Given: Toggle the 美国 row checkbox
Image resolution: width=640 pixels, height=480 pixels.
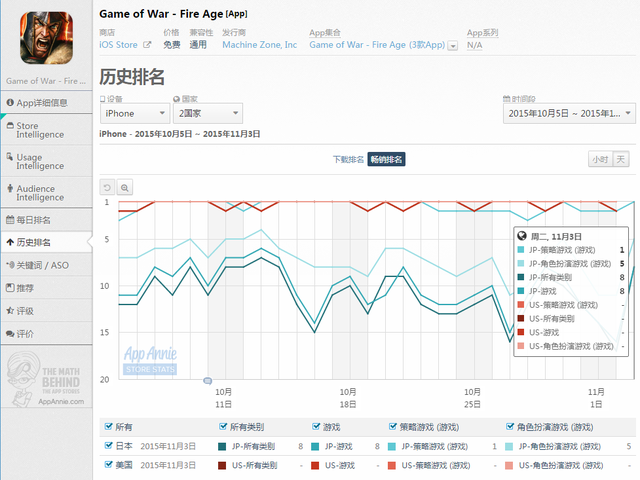Looking at the screenshot, I should pos(108,464).
